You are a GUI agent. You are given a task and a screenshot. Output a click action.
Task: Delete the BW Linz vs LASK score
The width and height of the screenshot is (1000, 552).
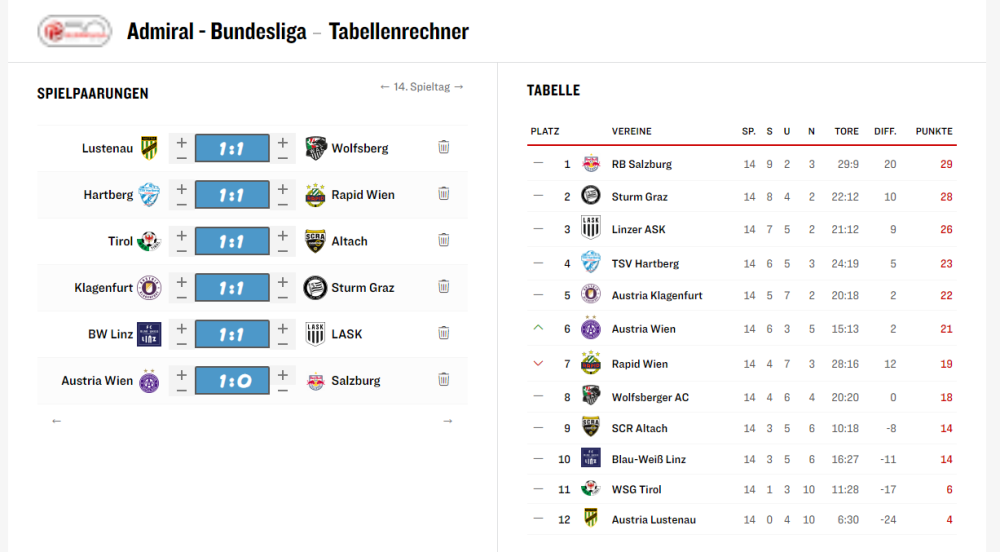click(443, 333)
